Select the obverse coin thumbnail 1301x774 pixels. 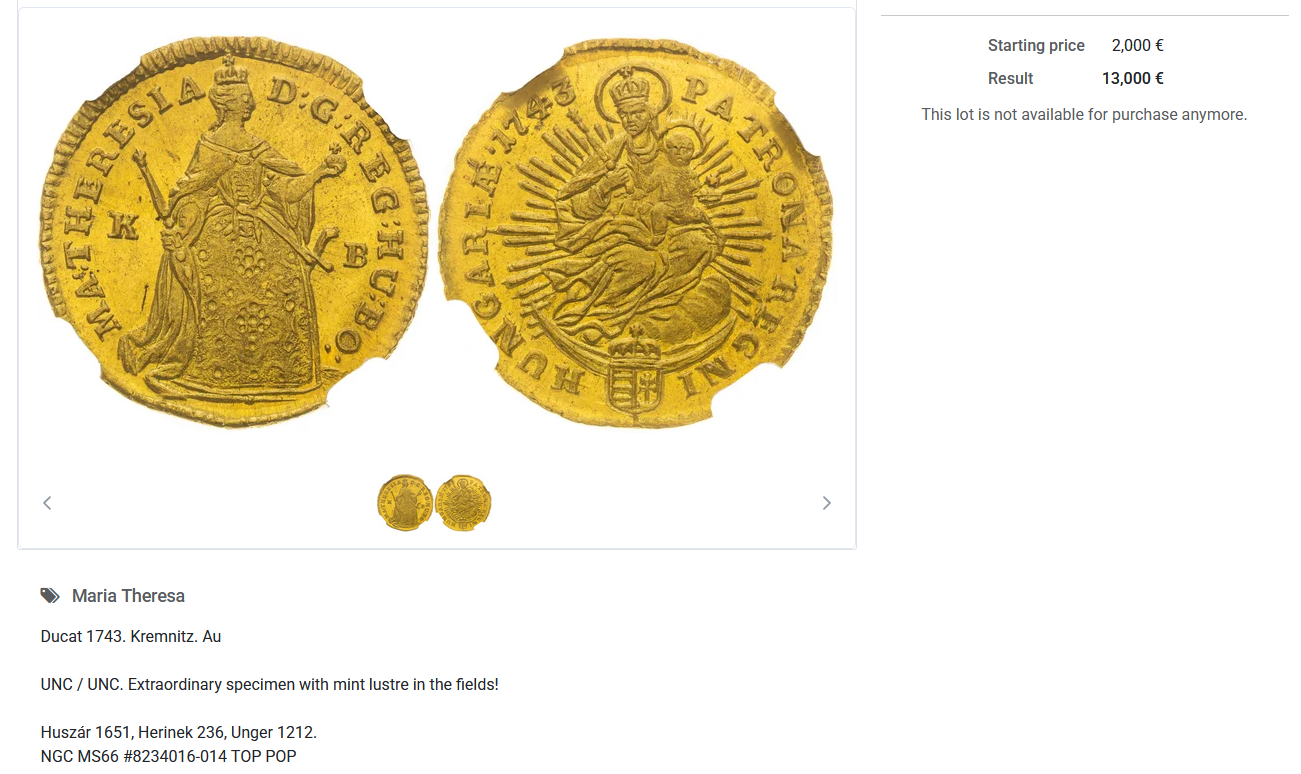pyautogui.click(x=405, y=503)
